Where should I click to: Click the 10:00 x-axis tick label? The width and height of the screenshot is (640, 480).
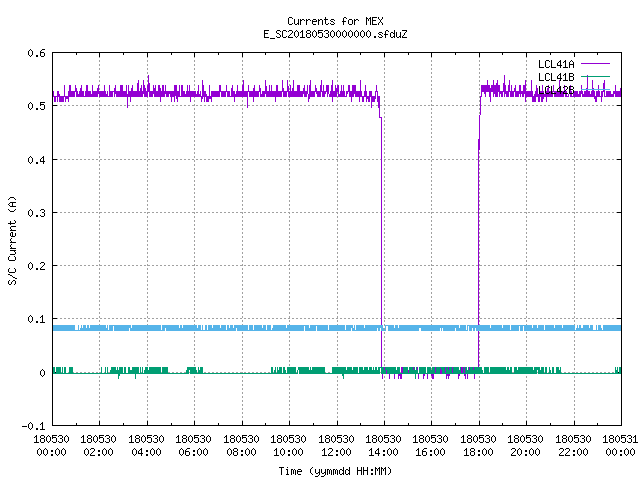coord(288,452)
